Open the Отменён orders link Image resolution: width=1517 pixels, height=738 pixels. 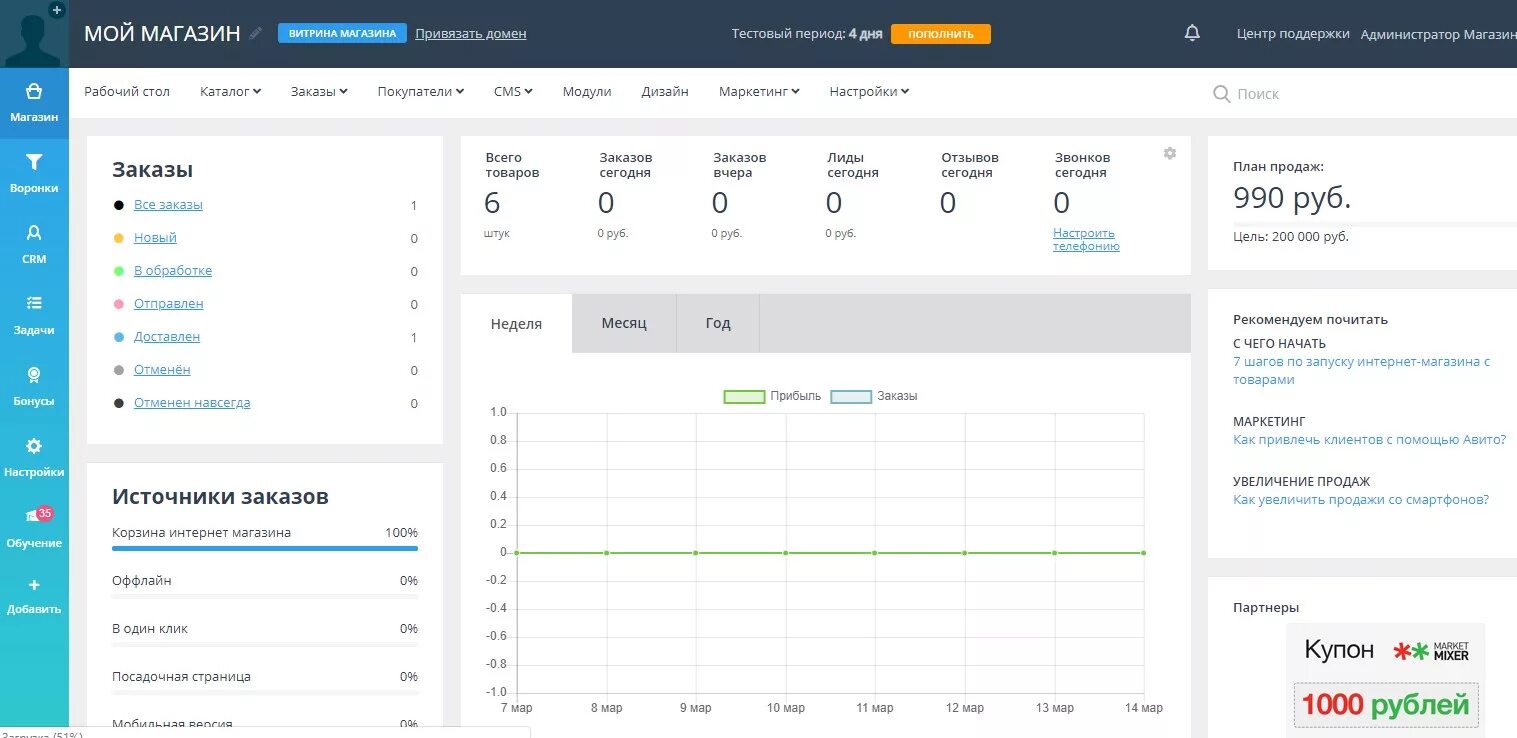tap(162, 369)
